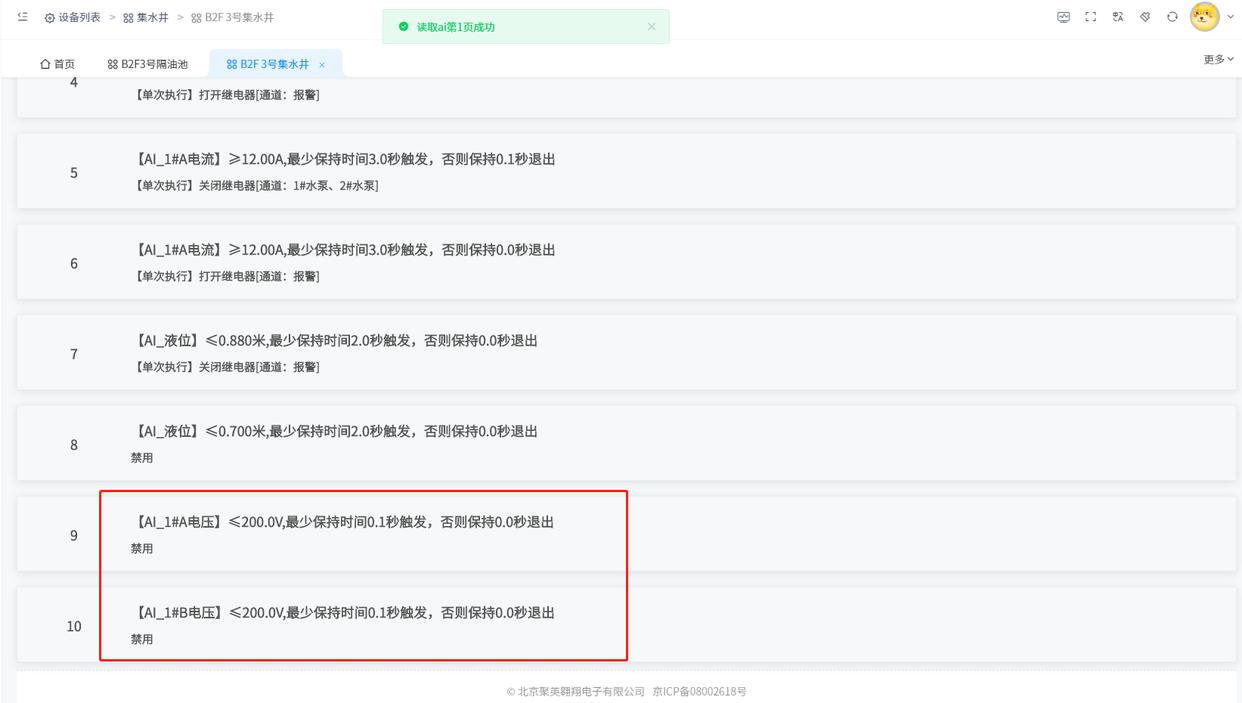Dismiss the 读取ai第1页成功 notification

click(x=651, y=27)
